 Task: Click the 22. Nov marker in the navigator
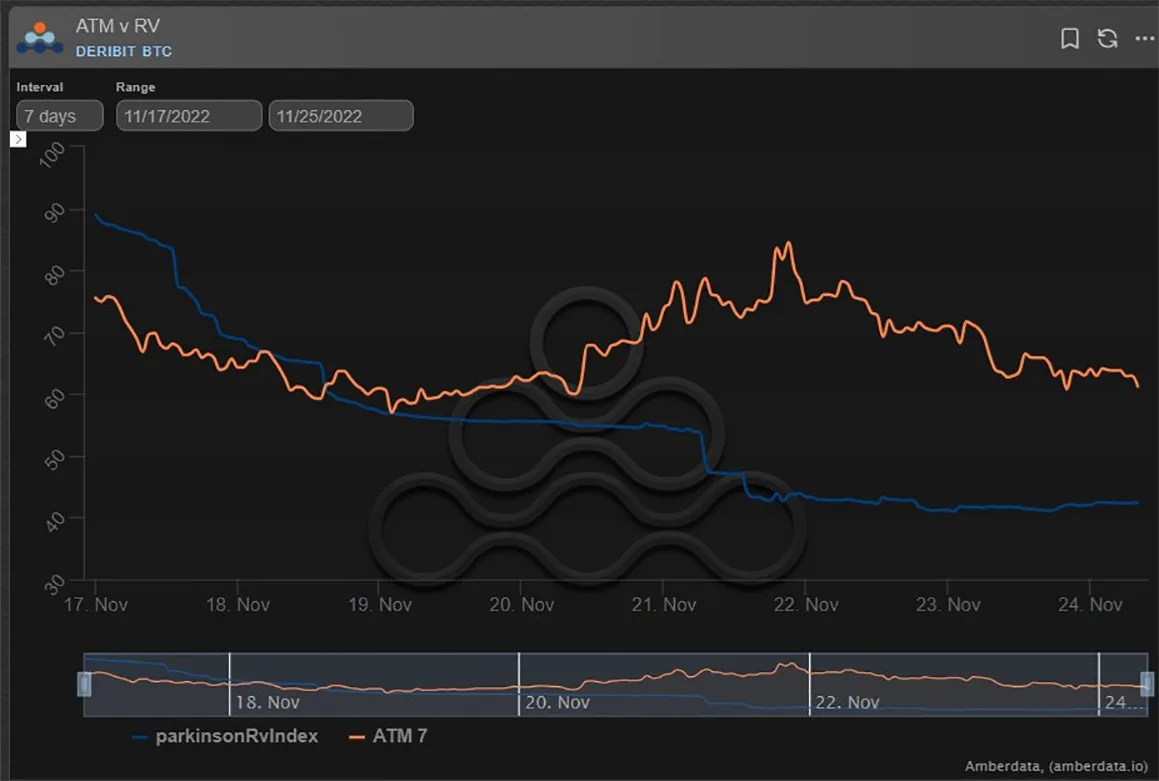[847, 702]
